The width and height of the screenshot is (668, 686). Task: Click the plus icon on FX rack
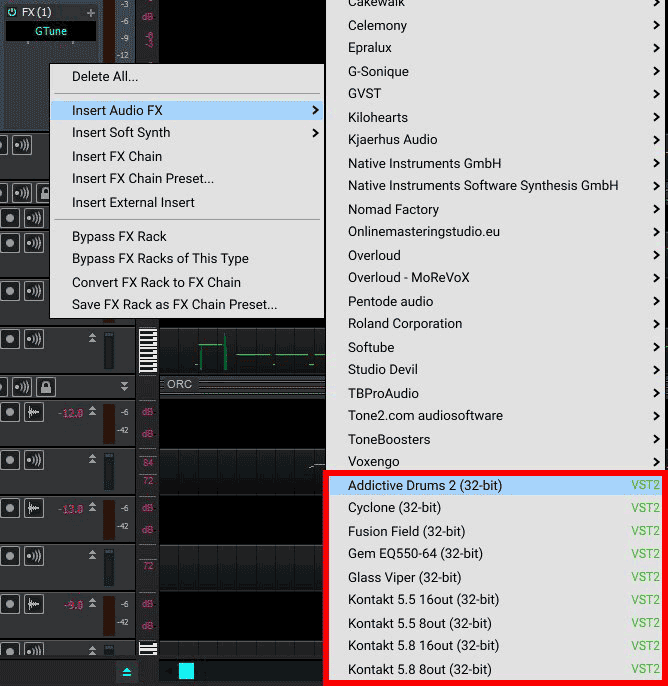click(x=92, y=12)
